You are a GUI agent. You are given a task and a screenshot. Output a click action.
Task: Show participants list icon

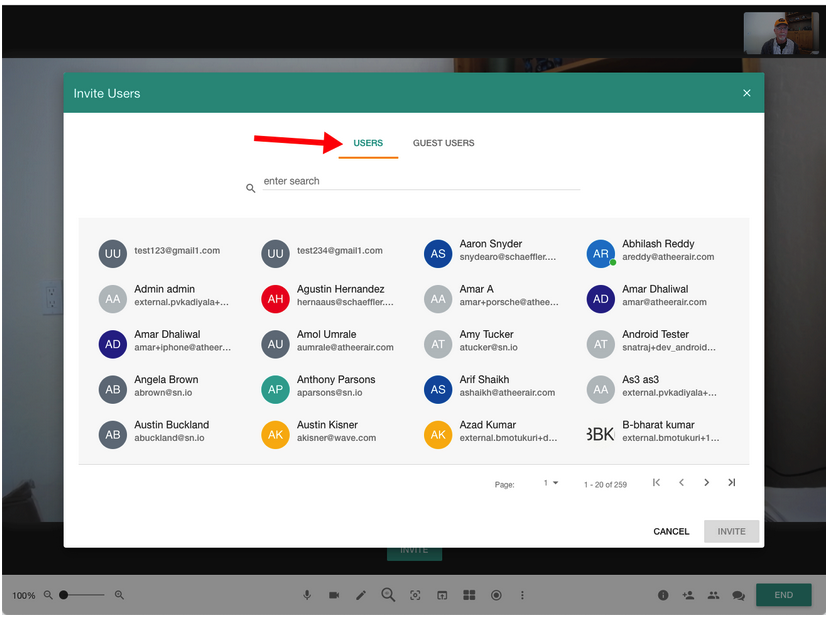pyautogui.click(x=713, y=595)
